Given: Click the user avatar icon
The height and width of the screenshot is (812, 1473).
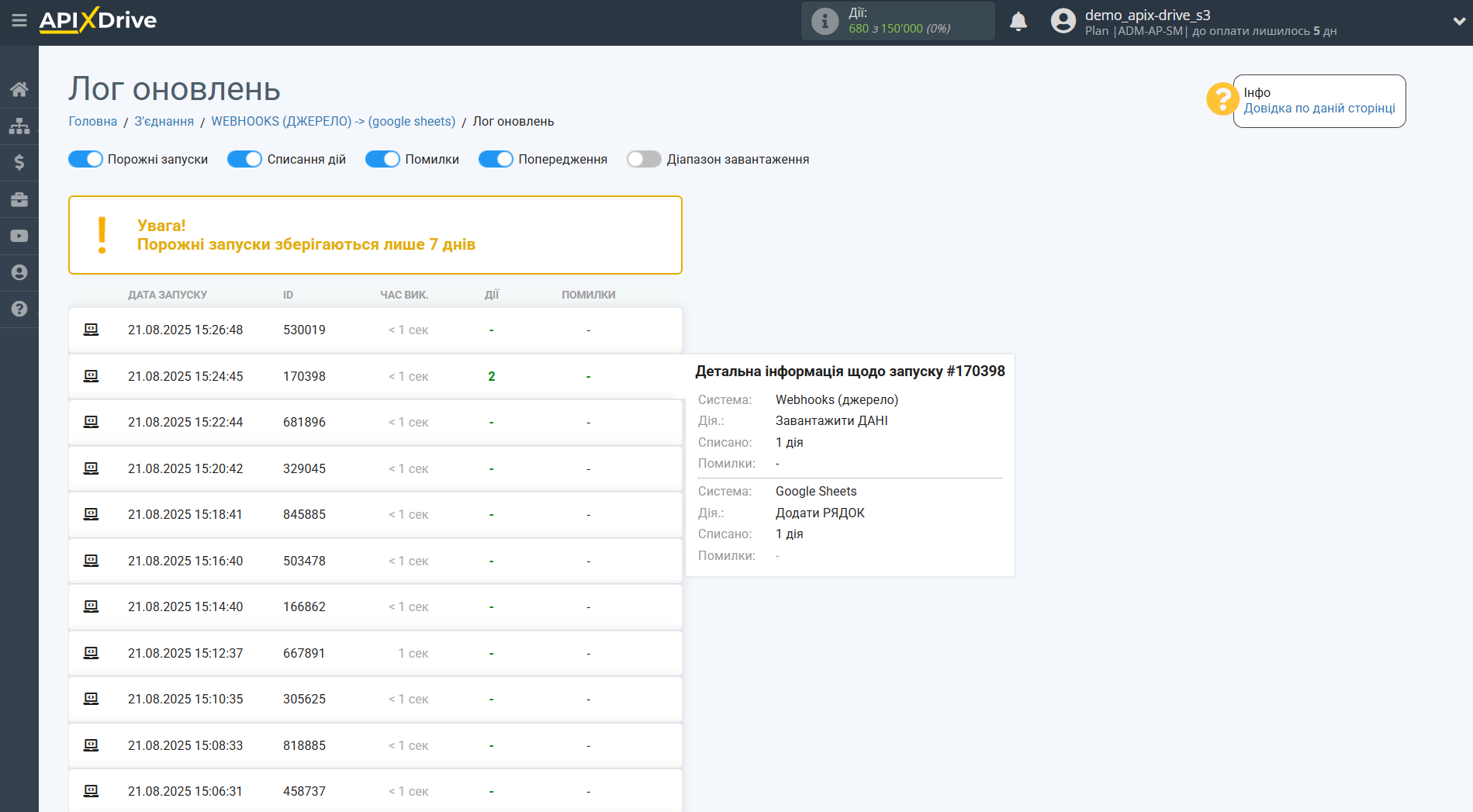Looking at the screenshot, I should click(x=1063, y=21).
